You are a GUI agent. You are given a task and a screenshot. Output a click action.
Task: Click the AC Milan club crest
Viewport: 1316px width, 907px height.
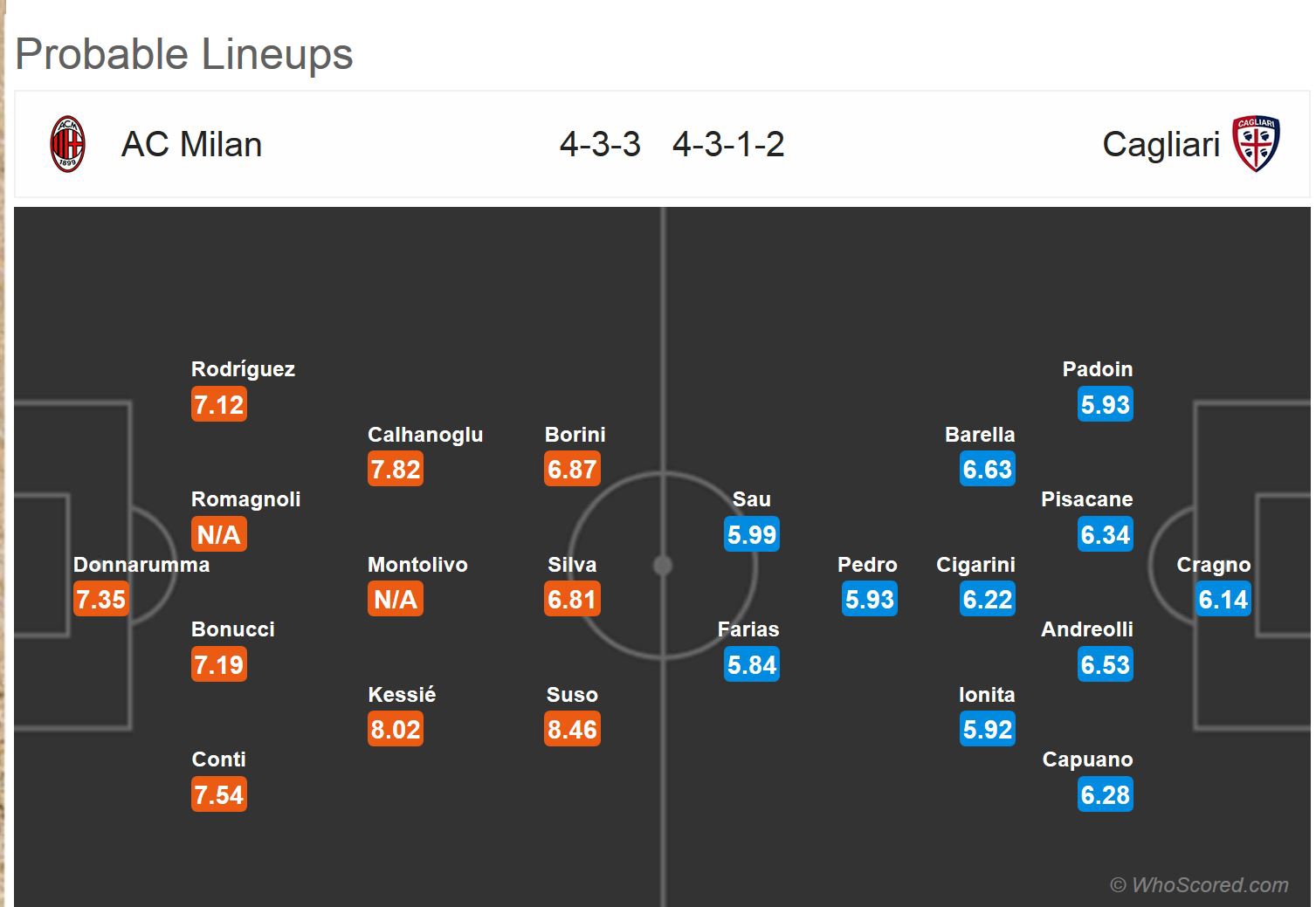[x=67, y=144]
